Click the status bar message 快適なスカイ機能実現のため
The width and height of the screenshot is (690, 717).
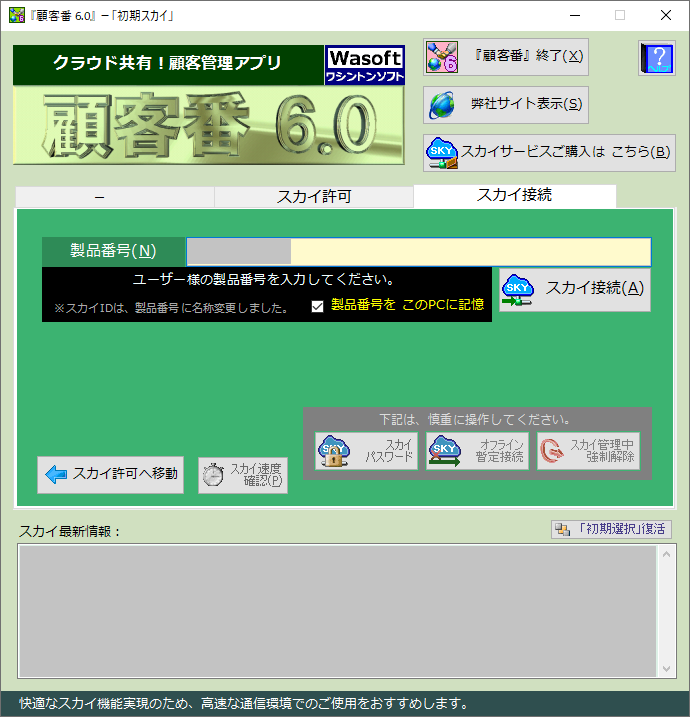(244, 703)
